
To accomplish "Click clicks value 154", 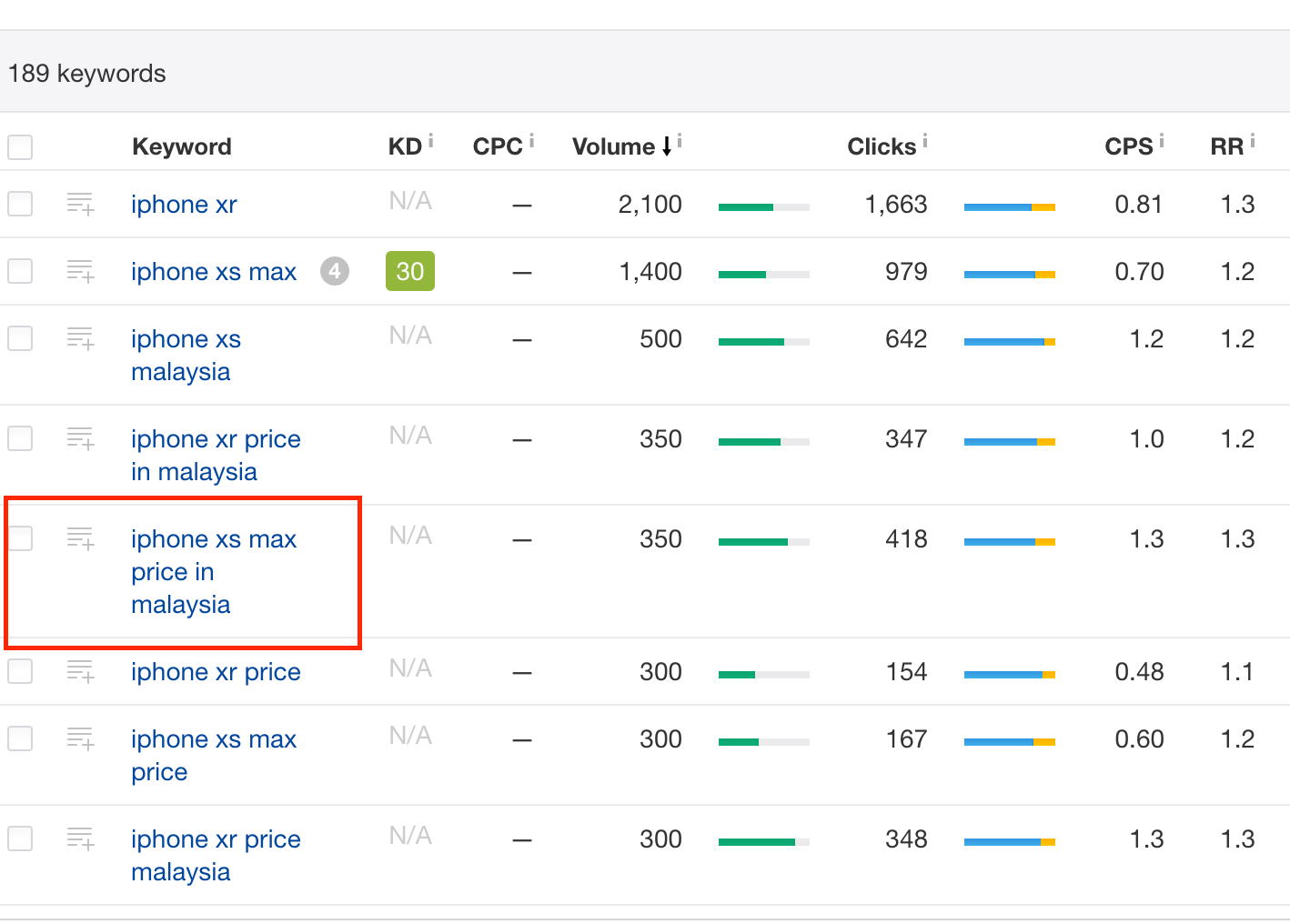I will 906,672.
